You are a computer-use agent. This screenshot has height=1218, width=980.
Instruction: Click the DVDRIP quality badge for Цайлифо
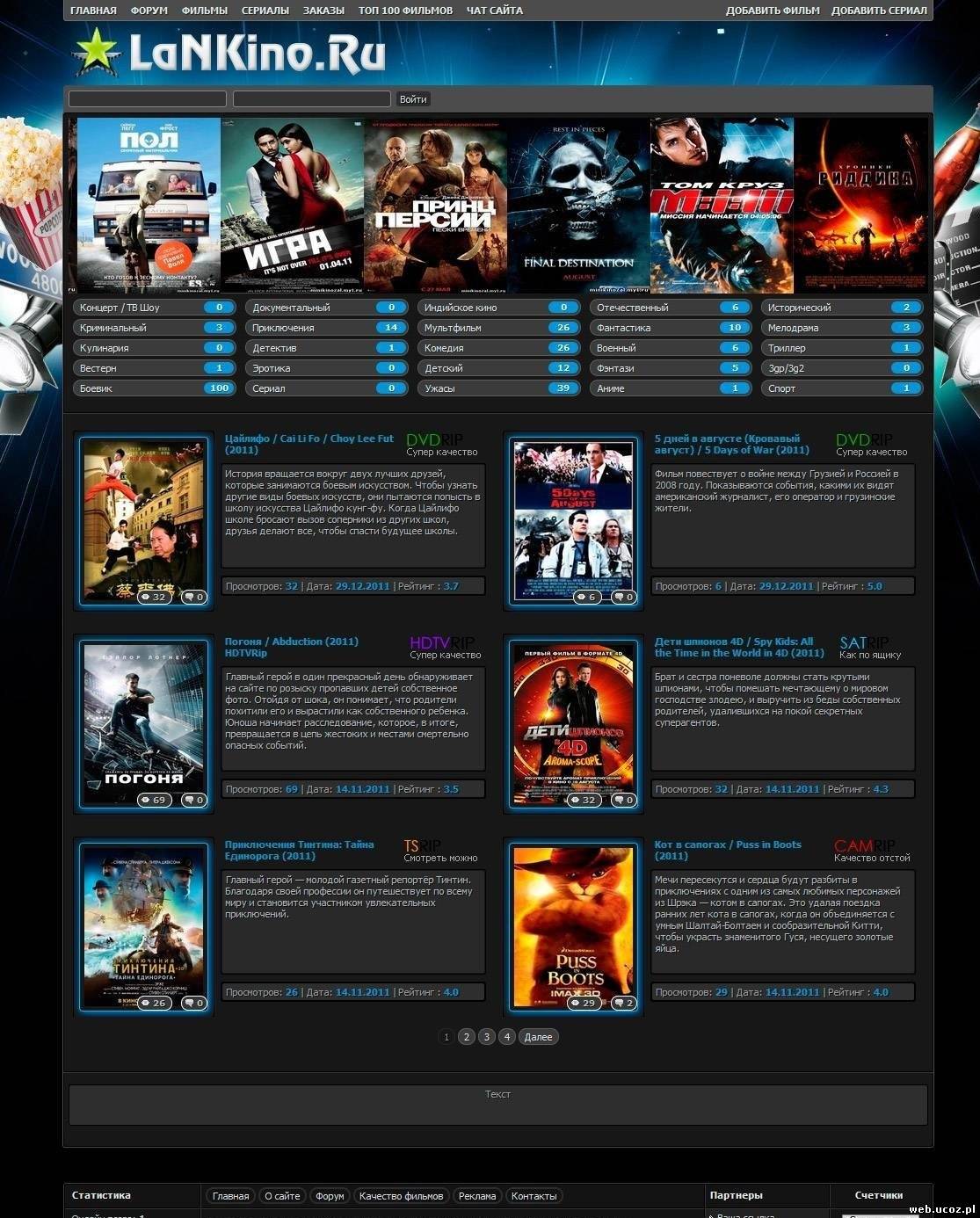click(x=434, y=439)
